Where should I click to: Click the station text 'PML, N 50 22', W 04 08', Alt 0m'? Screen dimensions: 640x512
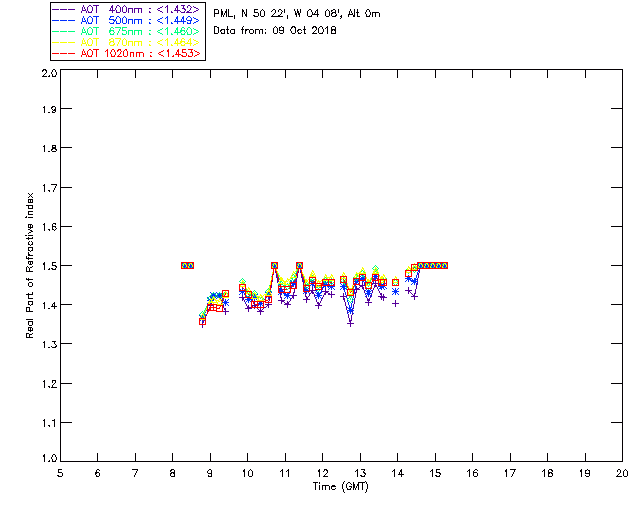[x=297, y=14]
